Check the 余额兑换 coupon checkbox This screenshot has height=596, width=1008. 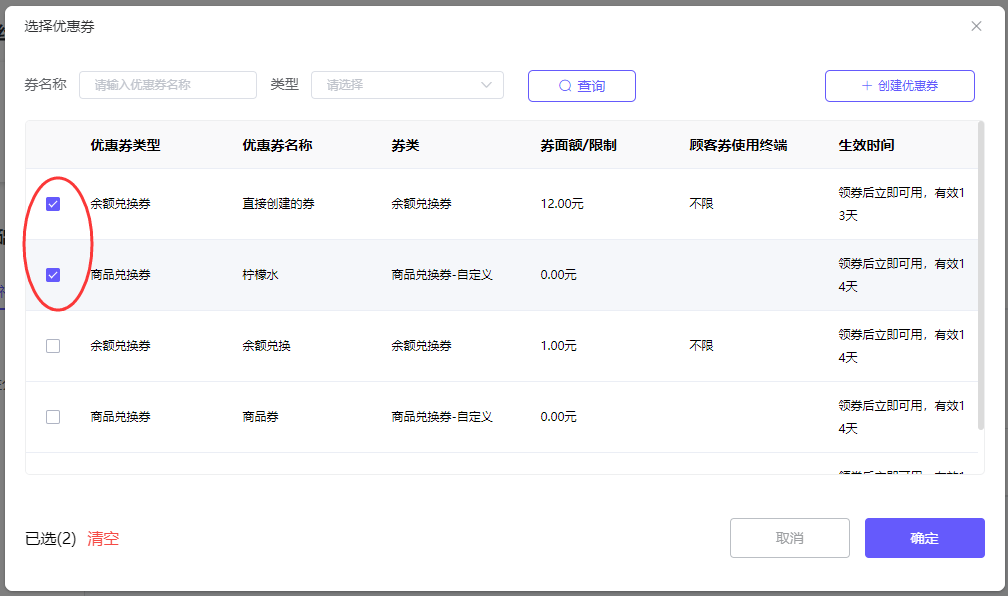pyautogui.click(x=53, y=346)
